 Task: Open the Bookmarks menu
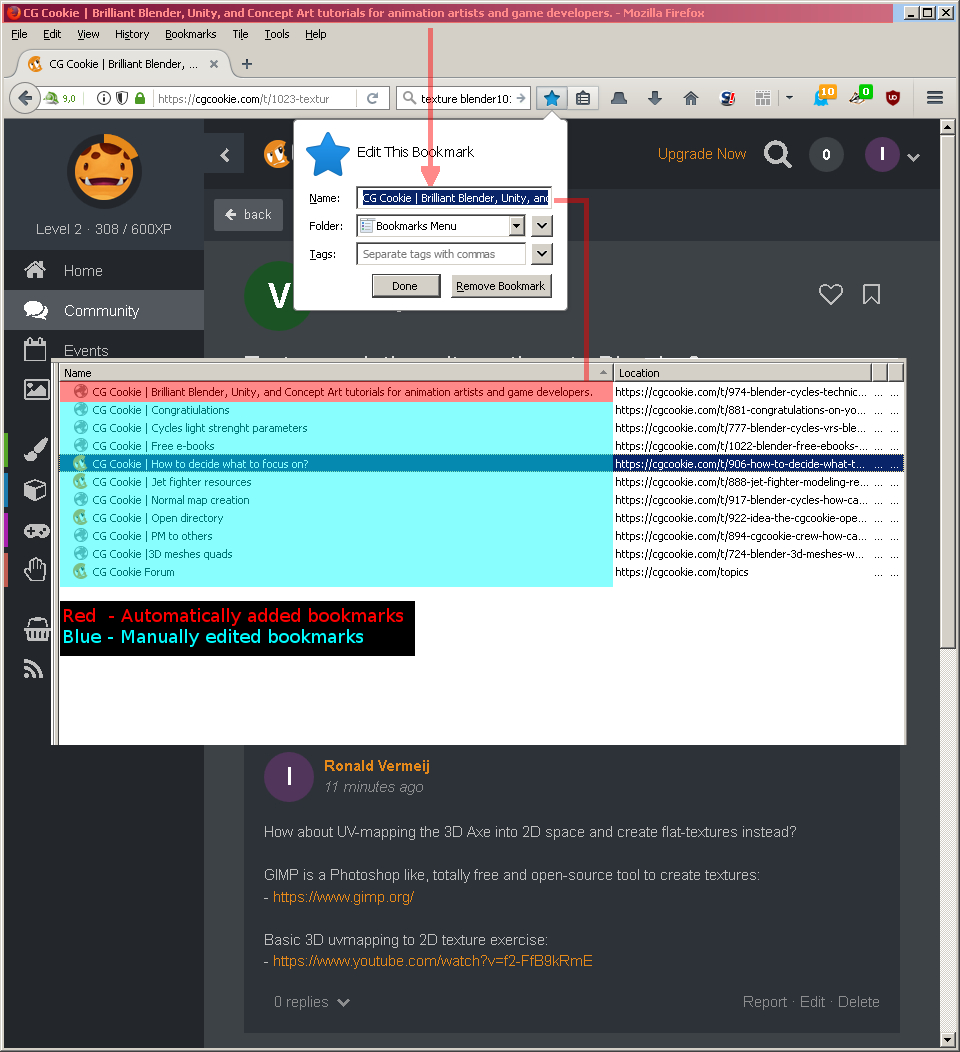[x=191, y=34]
